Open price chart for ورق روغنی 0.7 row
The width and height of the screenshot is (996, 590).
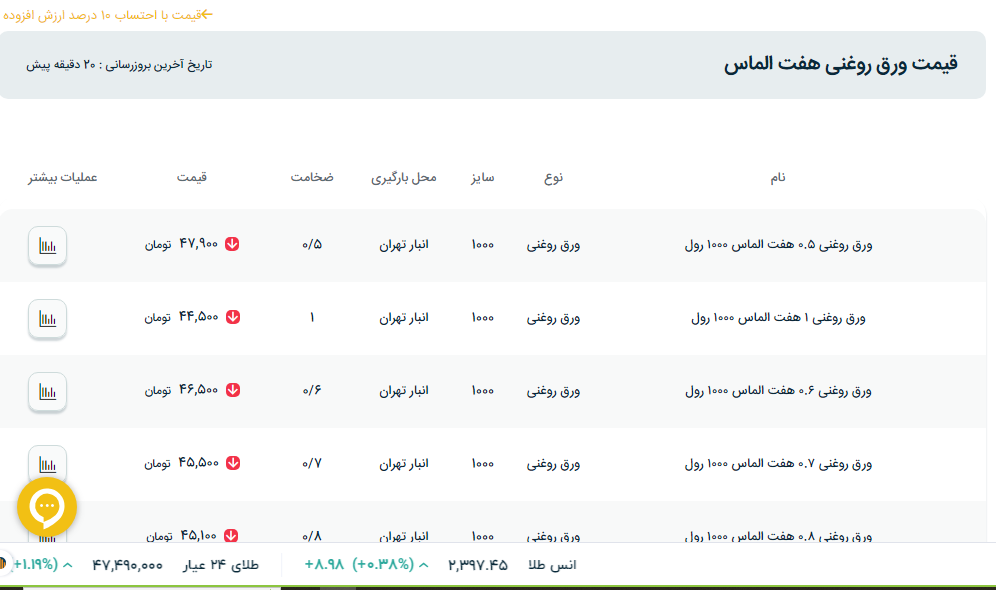(x=47, y=463)
